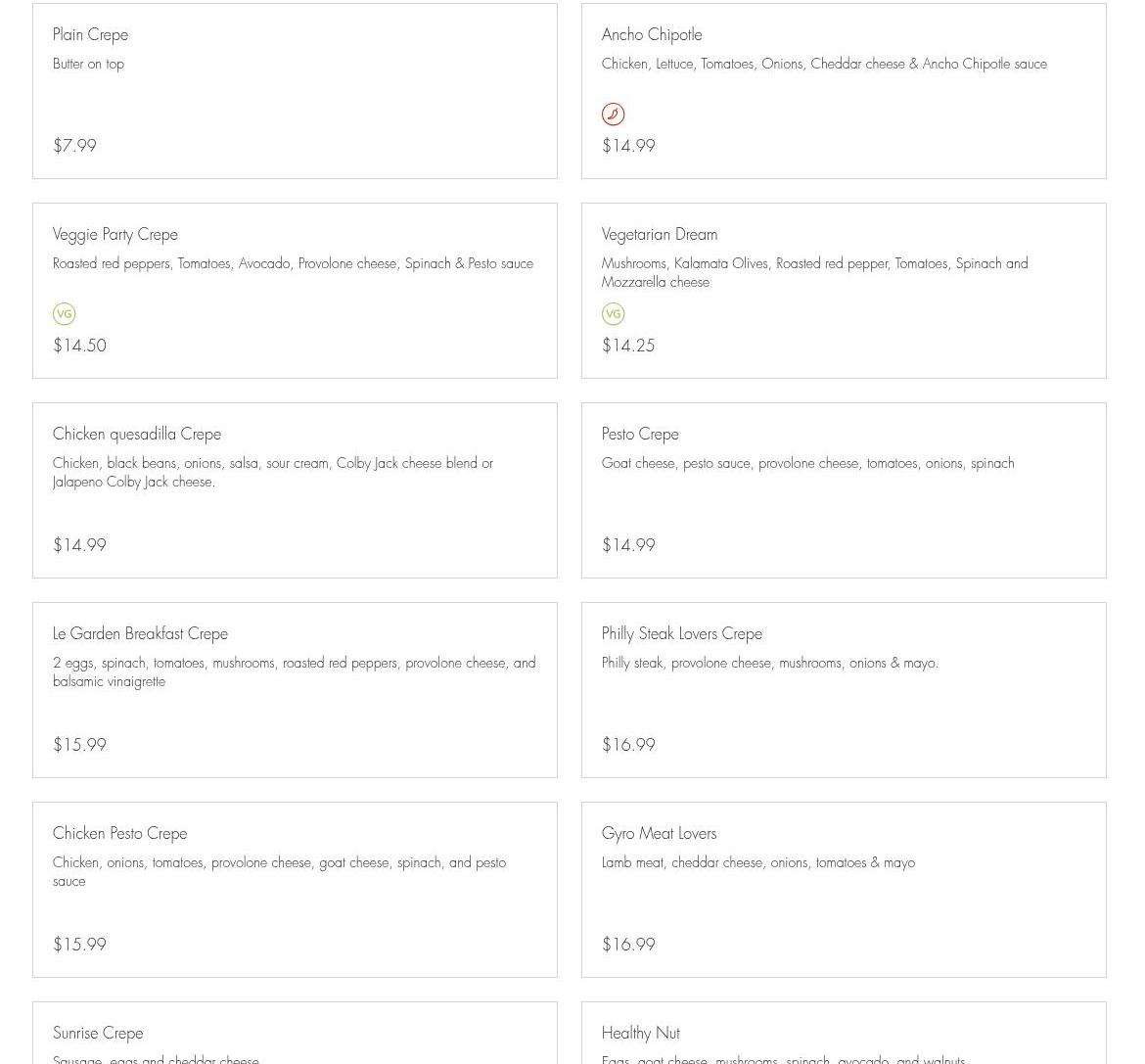Click the VG icon on Vegetarian Dream
This screenshot has height=1064, width=1145.
[x=614, y=314]
